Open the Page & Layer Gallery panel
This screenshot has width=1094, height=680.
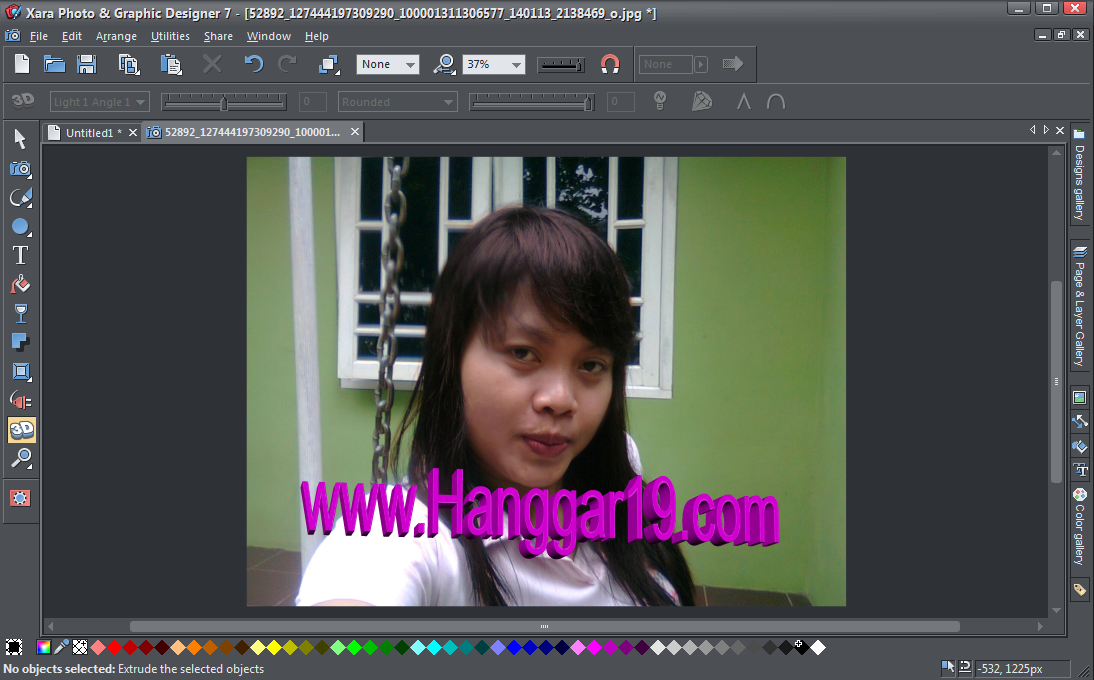click(x=1079, y=305)
